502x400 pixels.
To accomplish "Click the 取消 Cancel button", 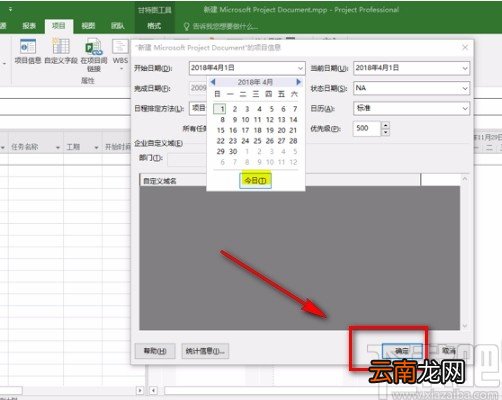I will coord(448,351).
